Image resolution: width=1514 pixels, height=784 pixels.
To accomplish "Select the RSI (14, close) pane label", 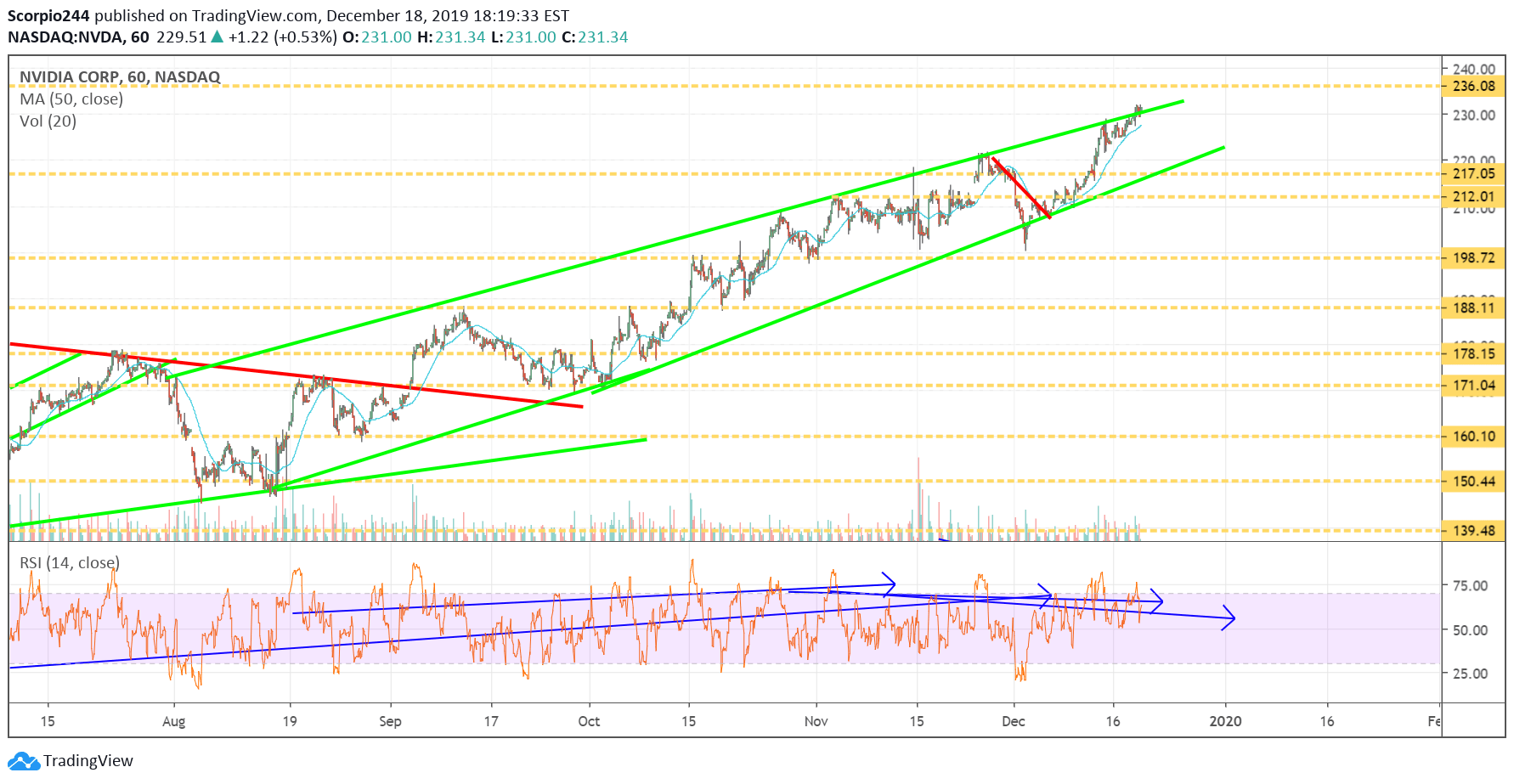I will click(70, 563).
